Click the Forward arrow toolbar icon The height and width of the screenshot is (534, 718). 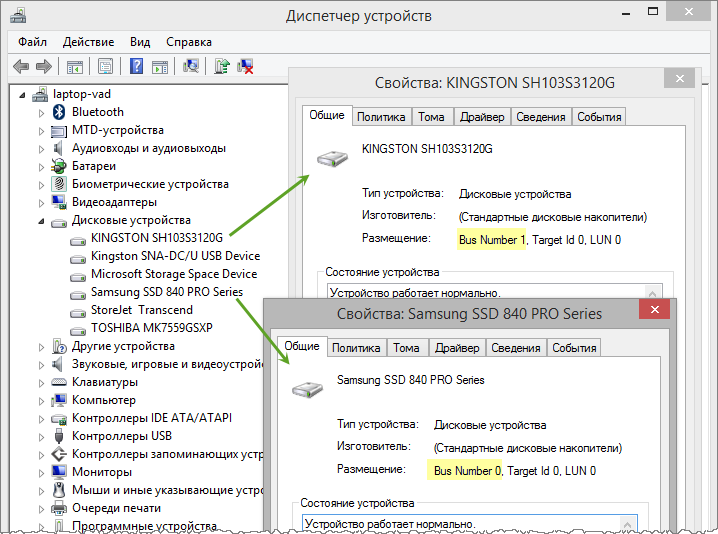click(x=44, y=66)
